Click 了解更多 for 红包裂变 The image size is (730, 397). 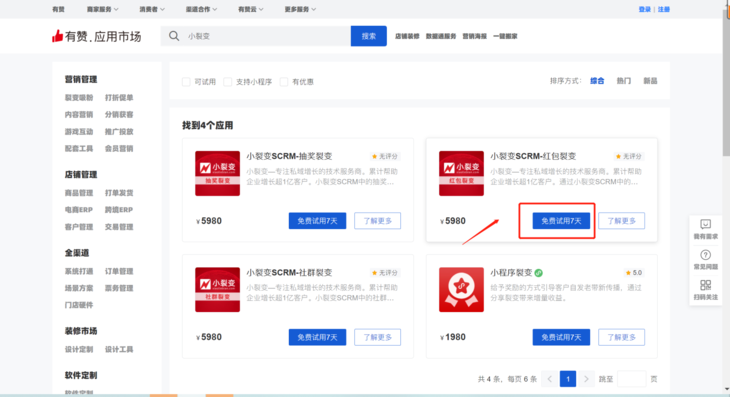click(x=621, y=221)
